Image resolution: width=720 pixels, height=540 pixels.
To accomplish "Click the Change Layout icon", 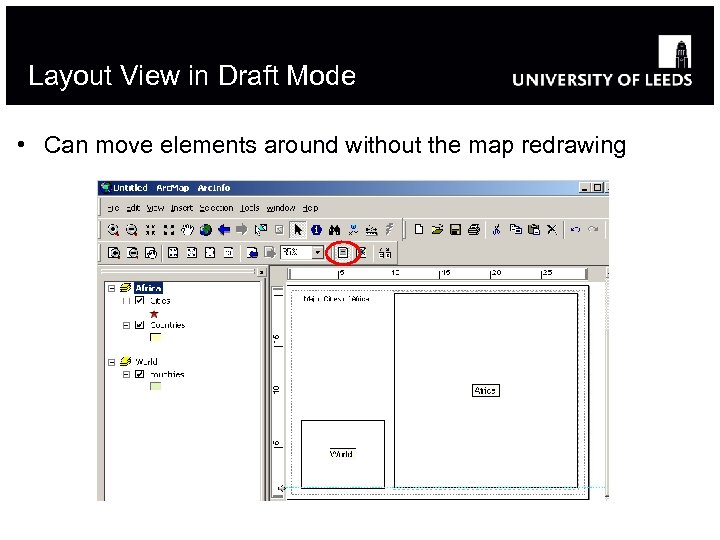I will point(385,253).
